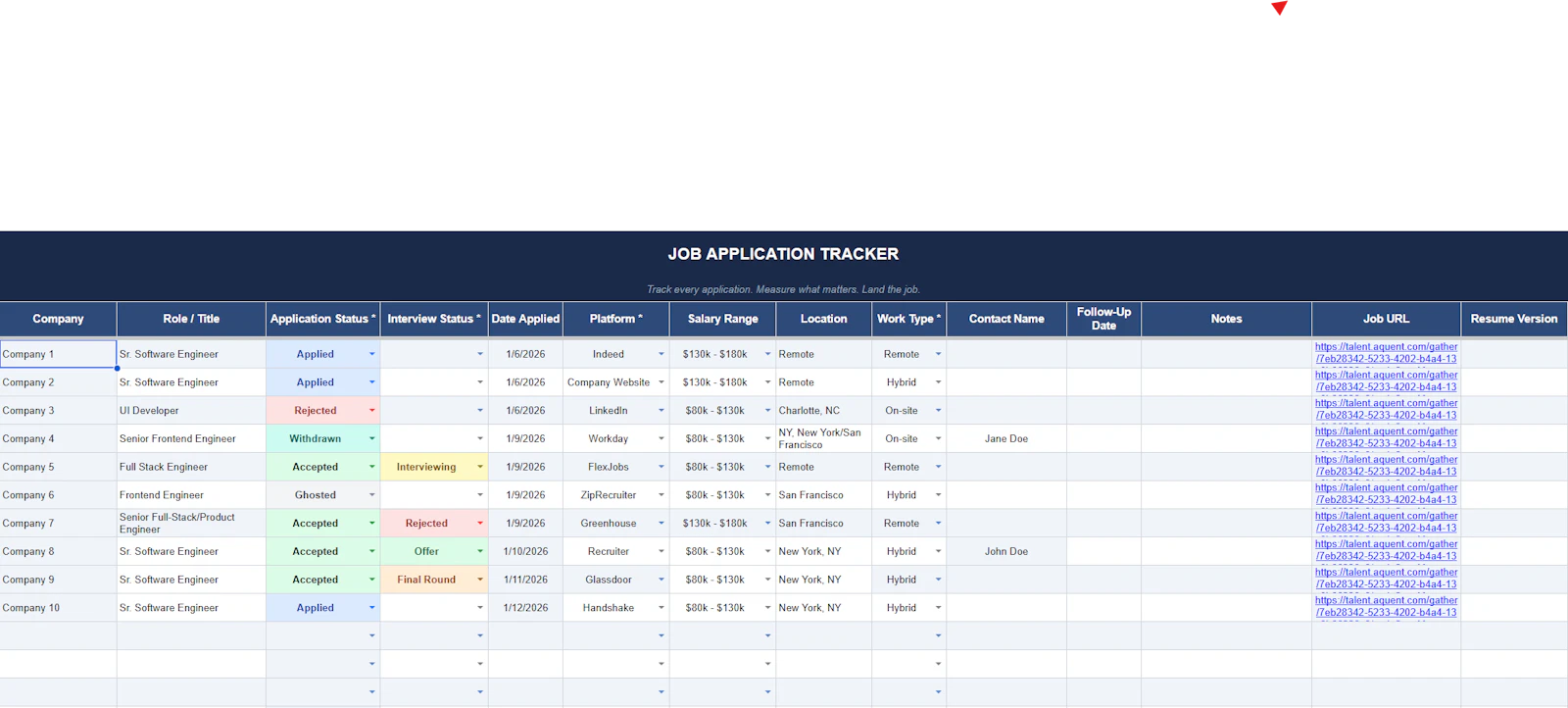Open Platform dropdown for Company 2 row
This screenshot has height=708, width=1568.
661,382
